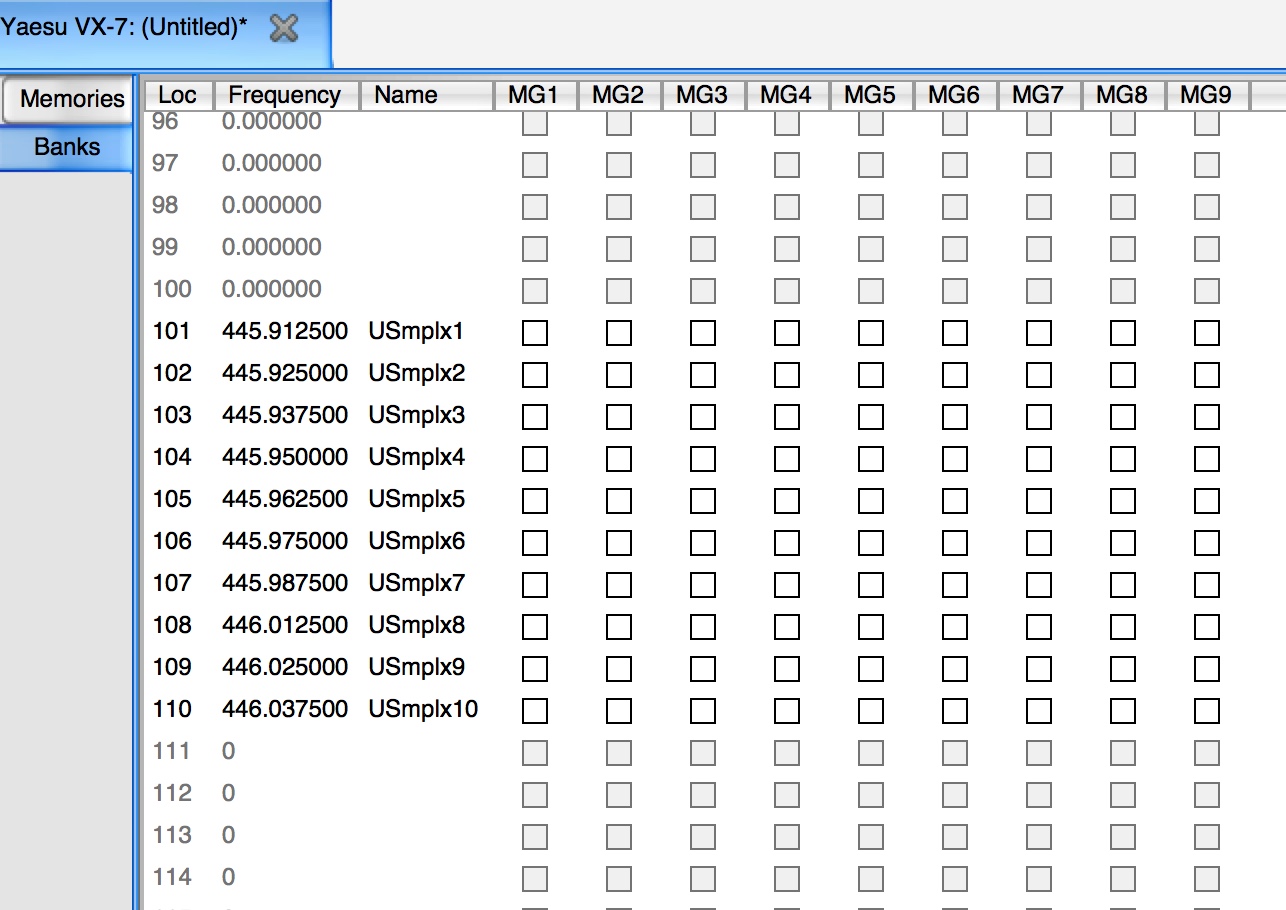Viewport: 1286px width, 910px height.
Task: Check MG3 for USmplx3 row
Action: [703, 416]
